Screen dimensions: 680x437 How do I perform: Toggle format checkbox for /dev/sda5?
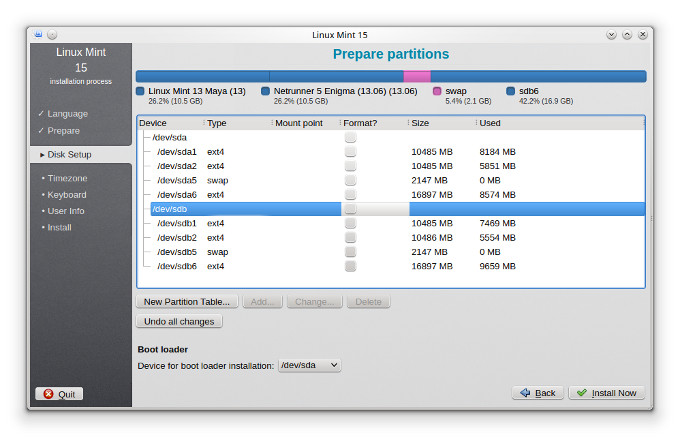click(x=350, y=180)
